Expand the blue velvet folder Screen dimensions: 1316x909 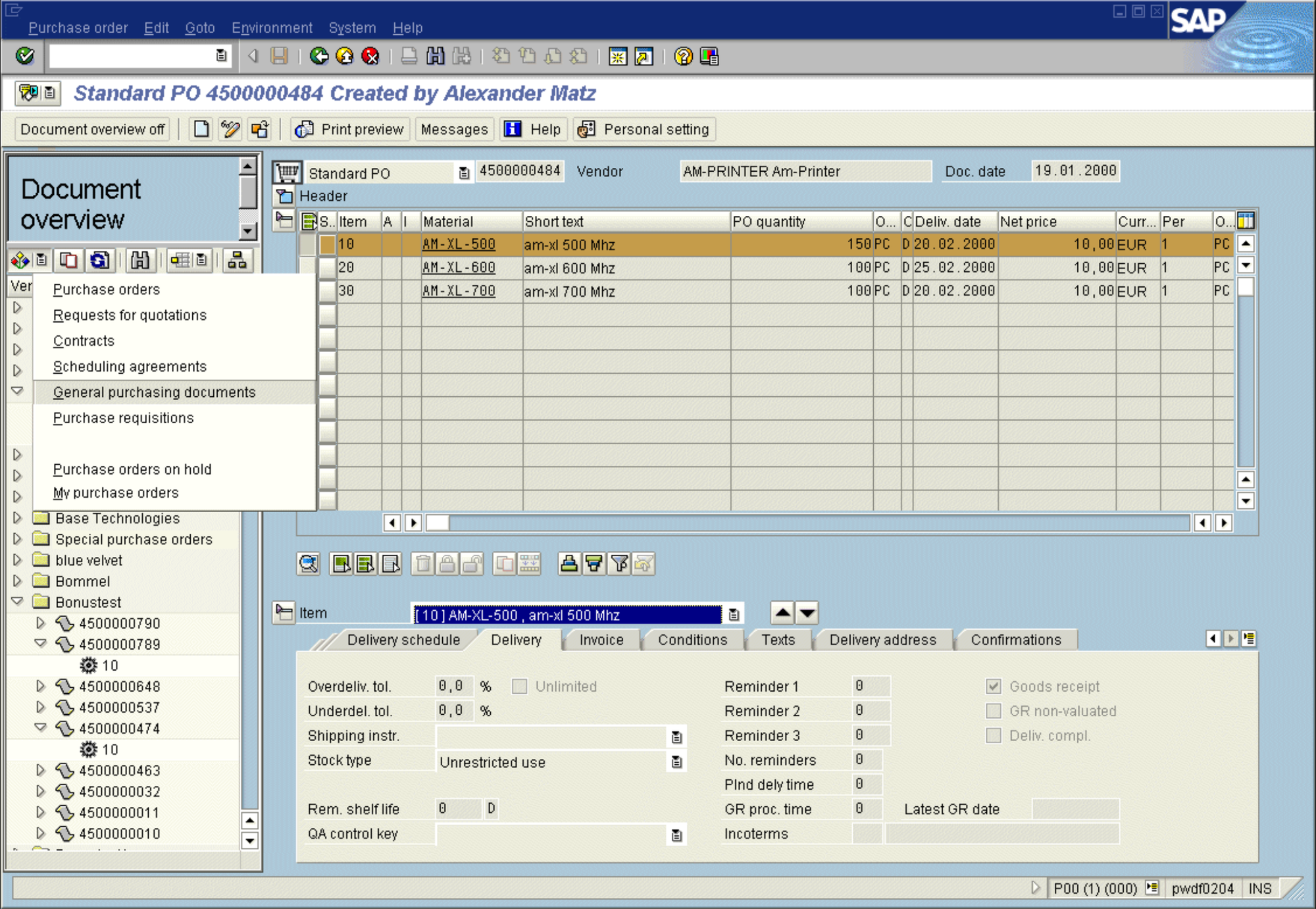[18, 560]
